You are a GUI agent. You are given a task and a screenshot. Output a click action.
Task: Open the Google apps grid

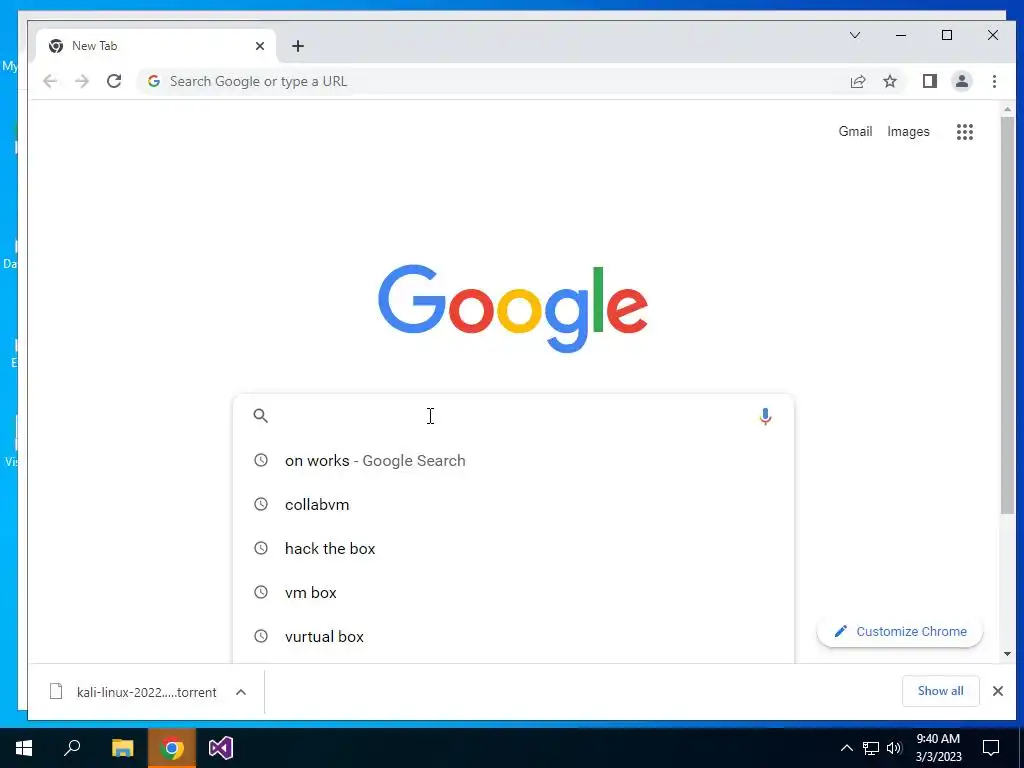tap(965, 132)
